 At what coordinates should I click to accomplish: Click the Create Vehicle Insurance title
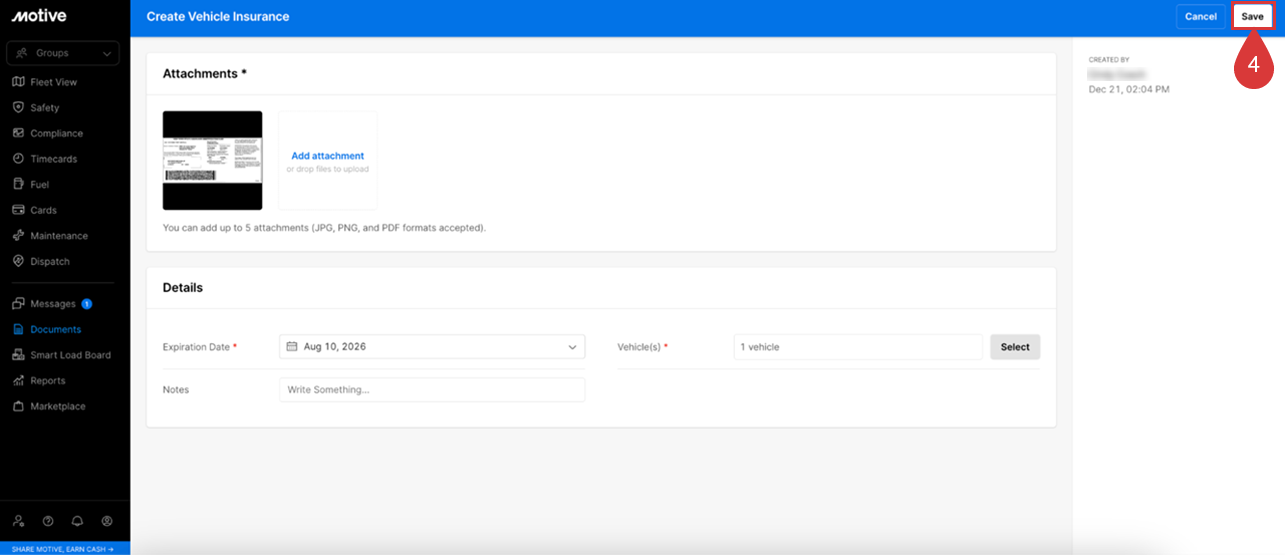[x=218, y=16]
